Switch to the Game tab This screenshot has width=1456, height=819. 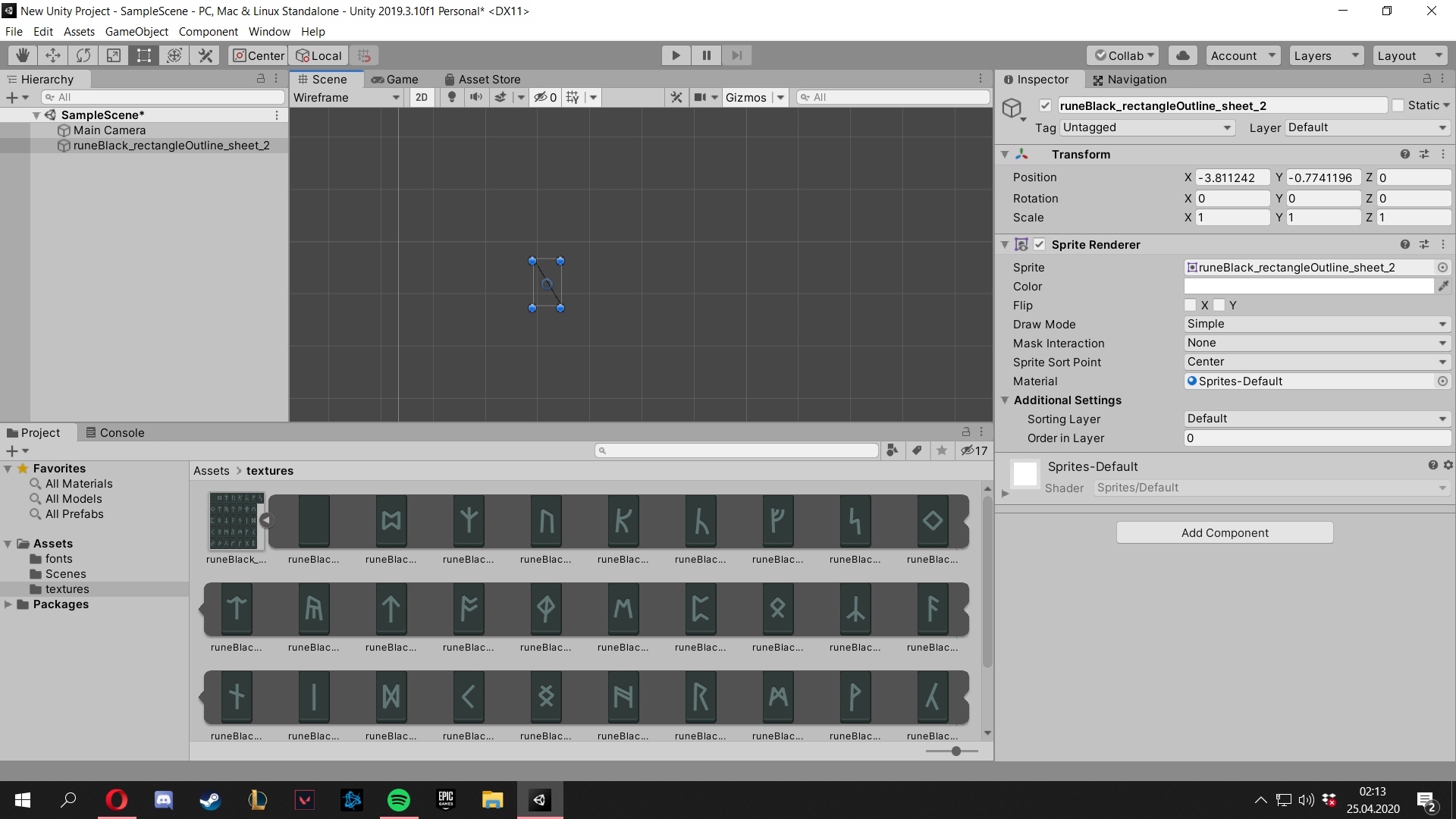tap(395, 79)
